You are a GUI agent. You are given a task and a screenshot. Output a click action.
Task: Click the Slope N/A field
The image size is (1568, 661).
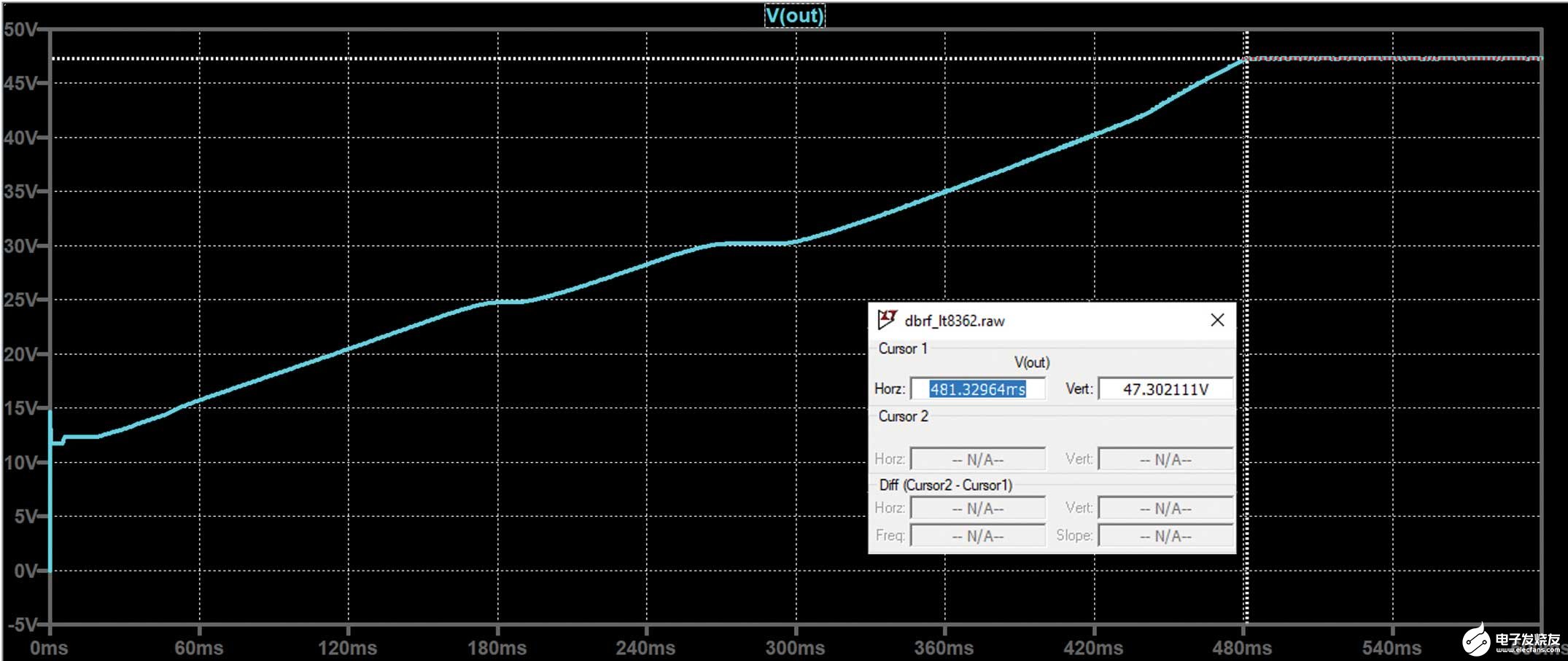pyautogui.click(x=1165, y=536)
